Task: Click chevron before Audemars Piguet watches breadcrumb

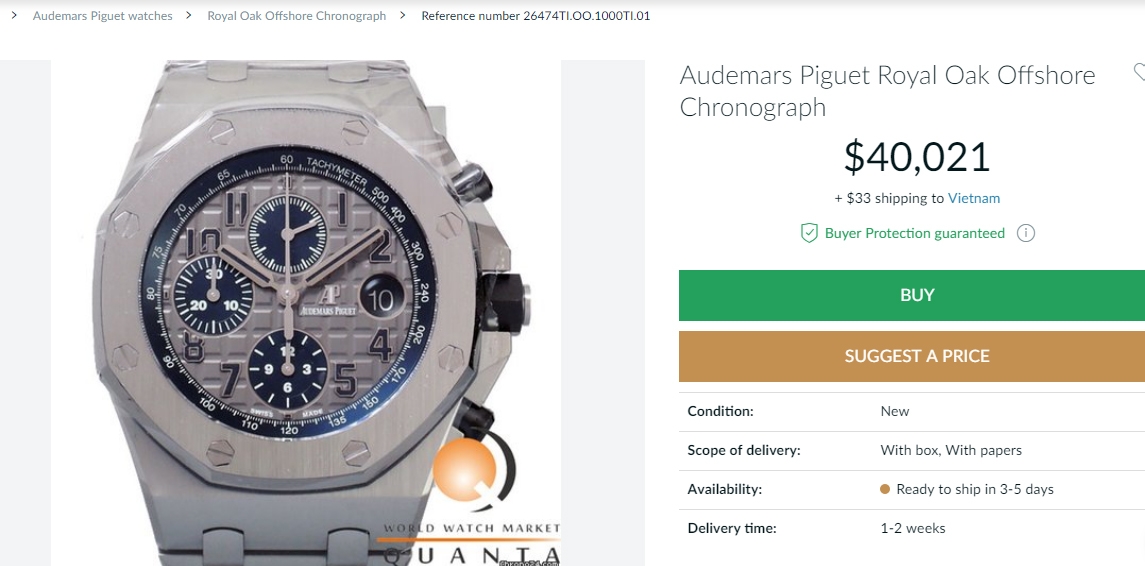Action: click(14, 16)
